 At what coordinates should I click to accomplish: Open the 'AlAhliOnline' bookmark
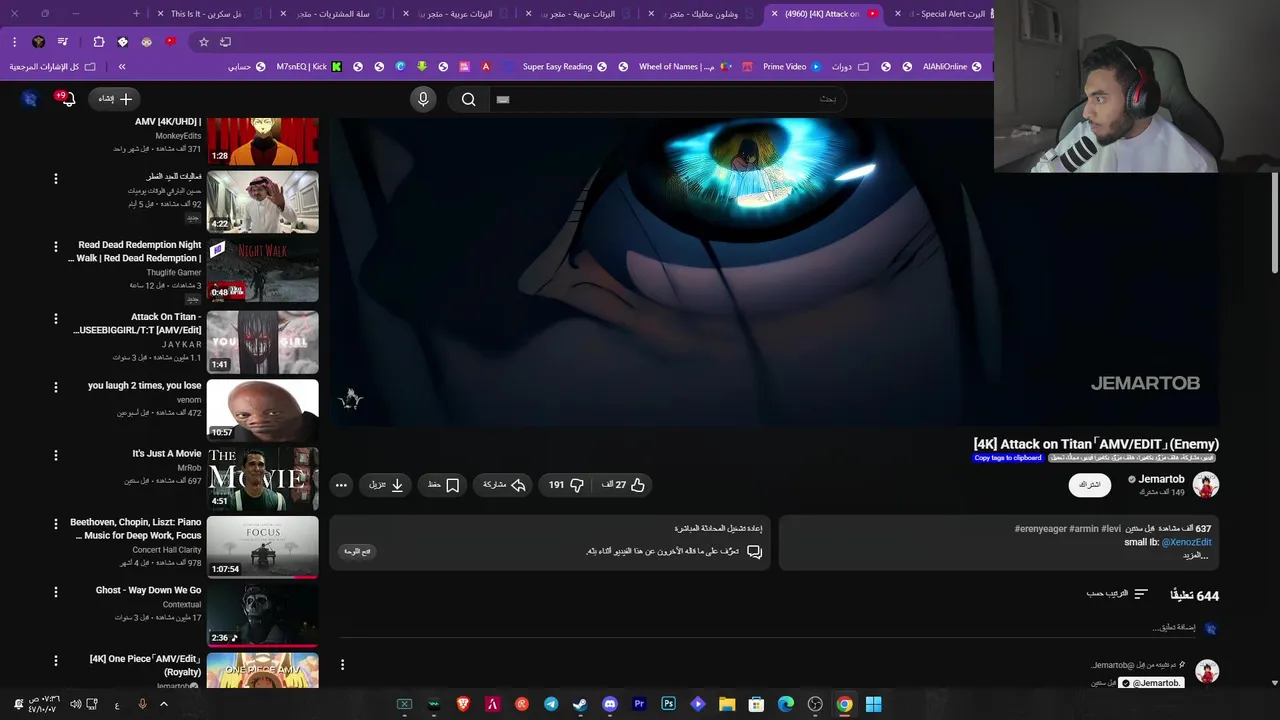click(x=952, y=67)
